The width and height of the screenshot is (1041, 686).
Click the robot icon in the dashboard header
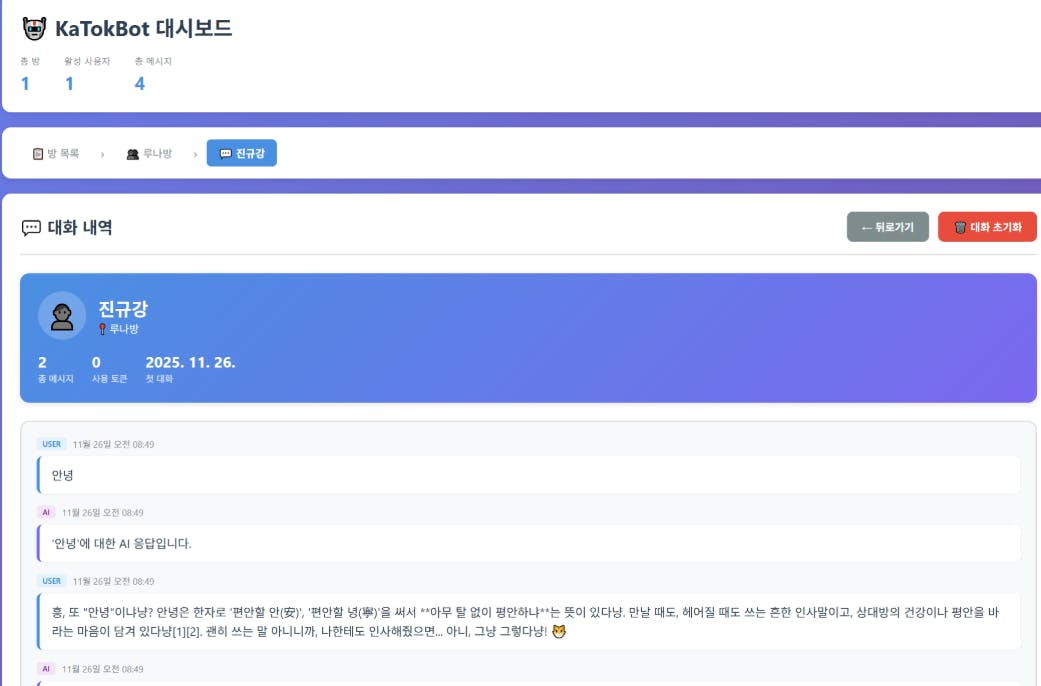tap(33, 28)
